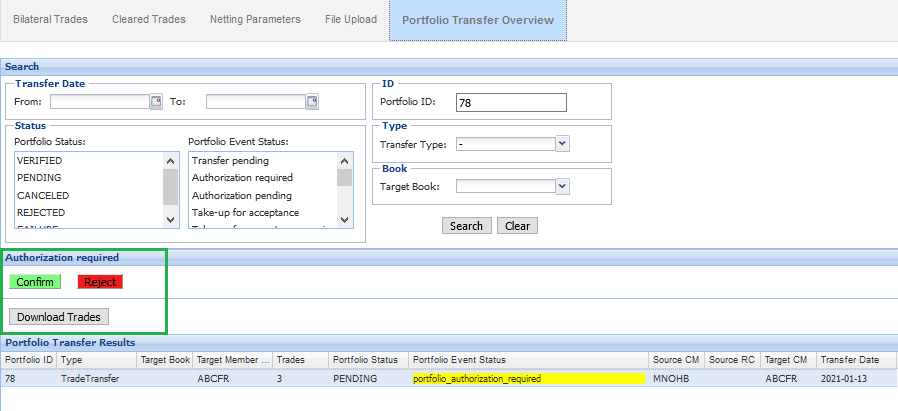Viewport: 898px width, 411px height.
Task: Expand the Target Book dropdown
Action: coord(562,185)
